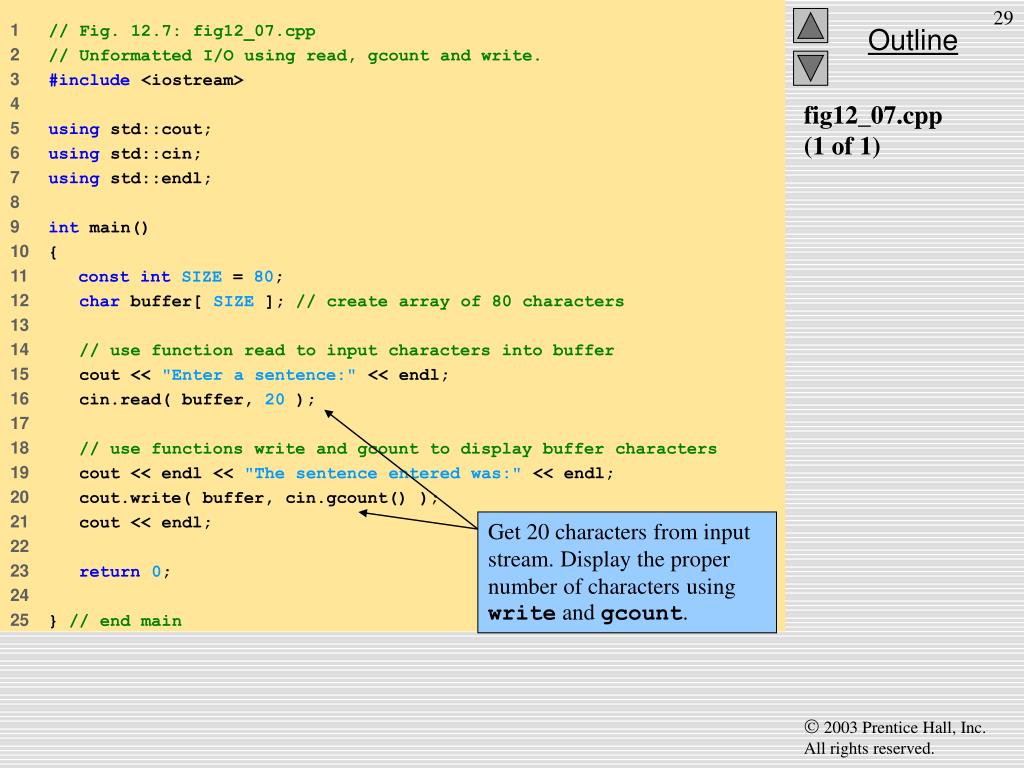Click the cout.write( buffer, cin.gcount() ) line

pyautogui.click(x=258, y=497)
